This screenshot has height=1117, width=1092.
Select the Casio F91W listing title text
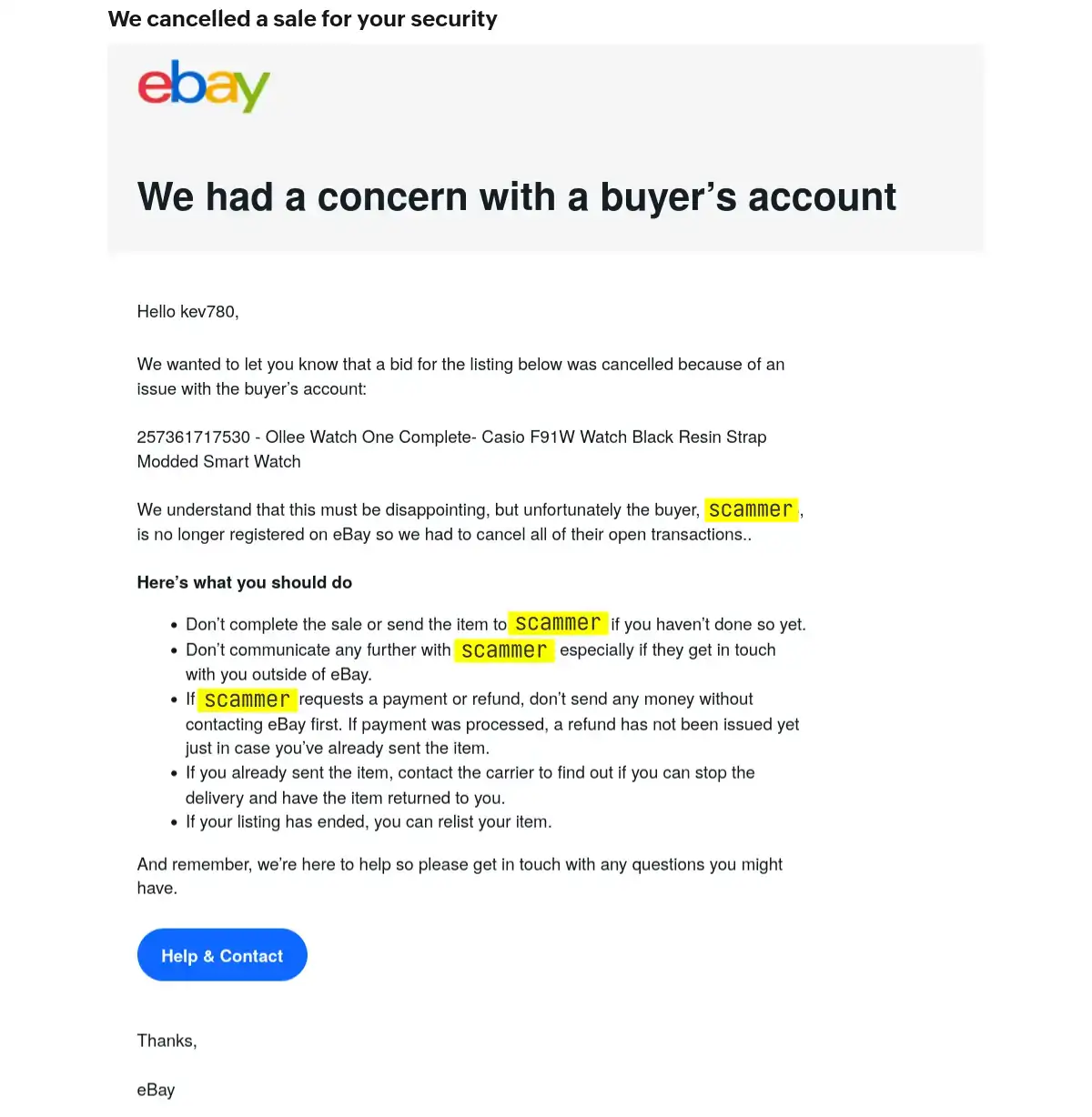(510, 437)
